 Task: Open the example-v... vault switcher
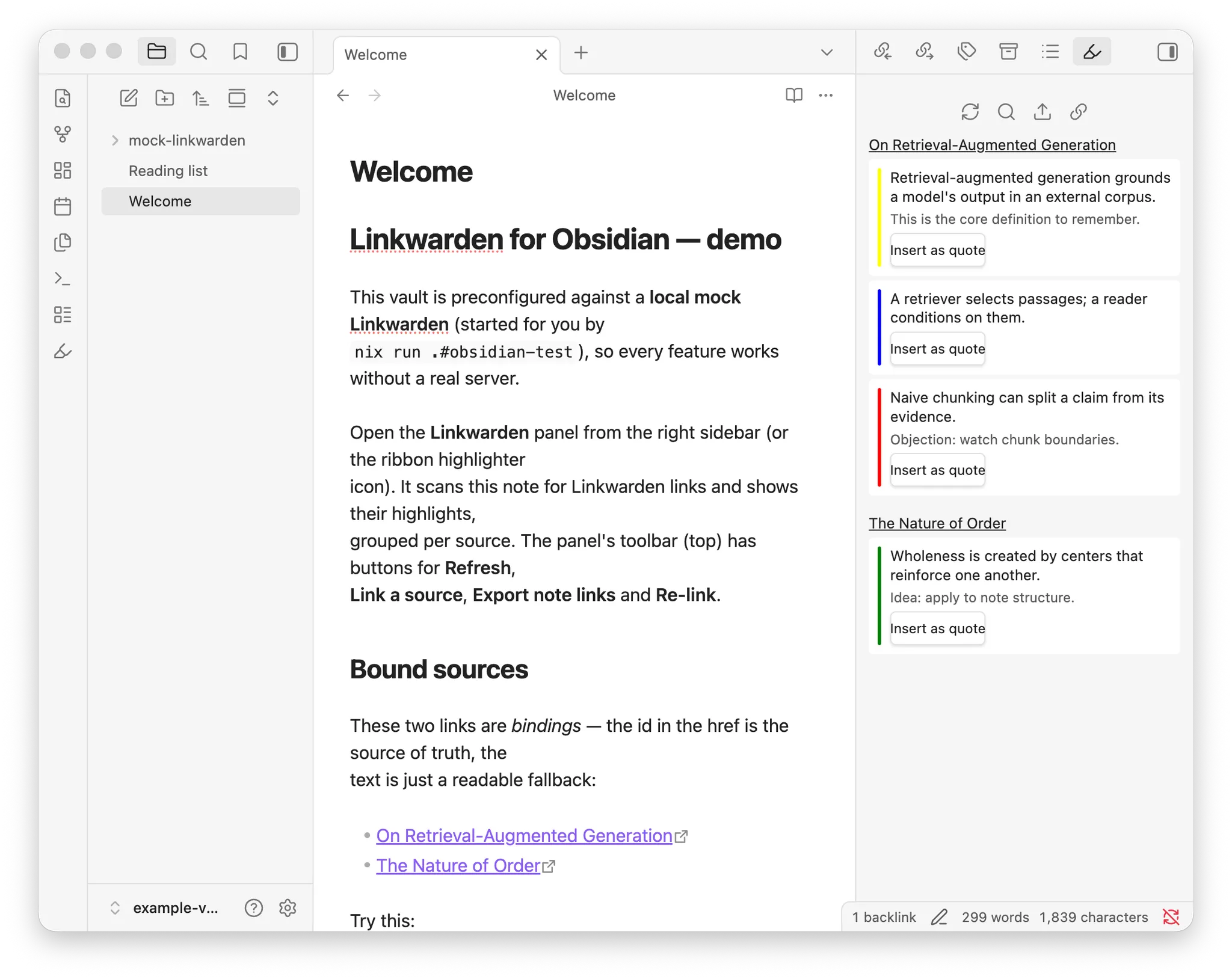point(164,908)
